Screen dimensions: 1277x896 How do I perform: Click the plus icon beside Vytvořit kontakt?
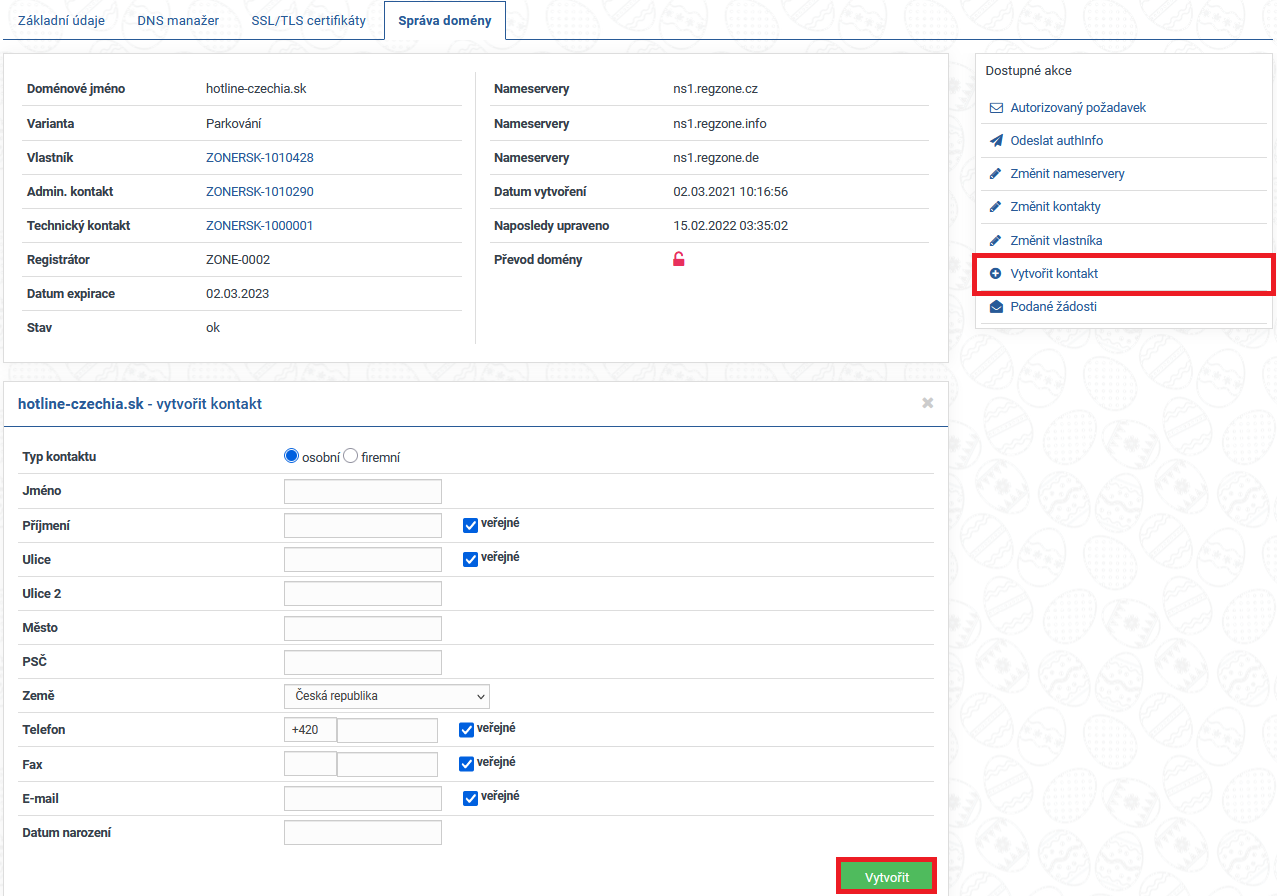[996, 274]
